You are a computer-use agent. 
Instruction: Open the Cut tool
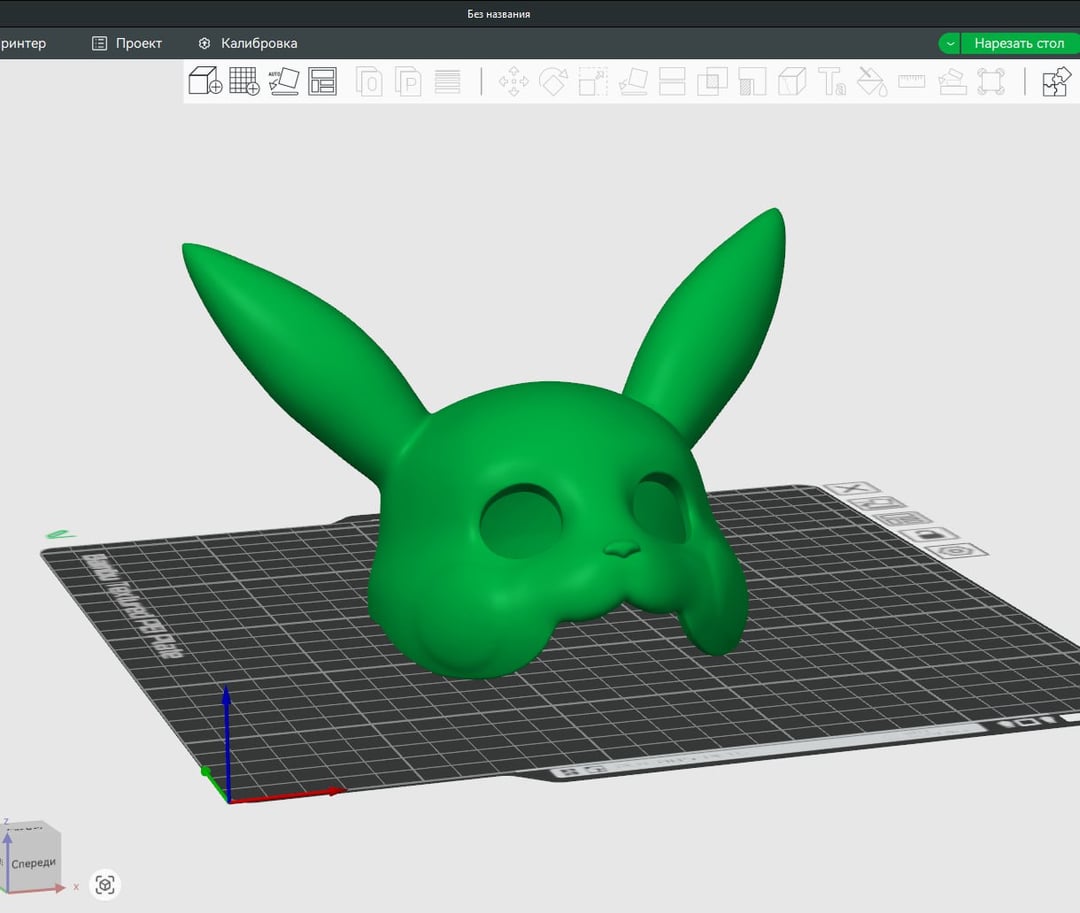pyautogui.click(x=673, y=81)
